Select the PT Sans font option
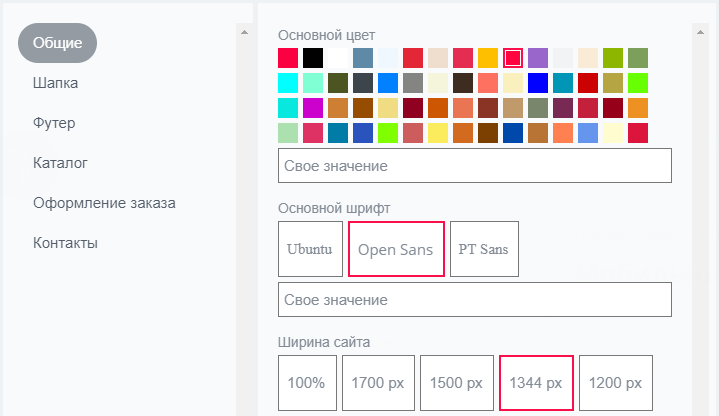The width and height of the screenshot is (719, 416). (484, 249)
